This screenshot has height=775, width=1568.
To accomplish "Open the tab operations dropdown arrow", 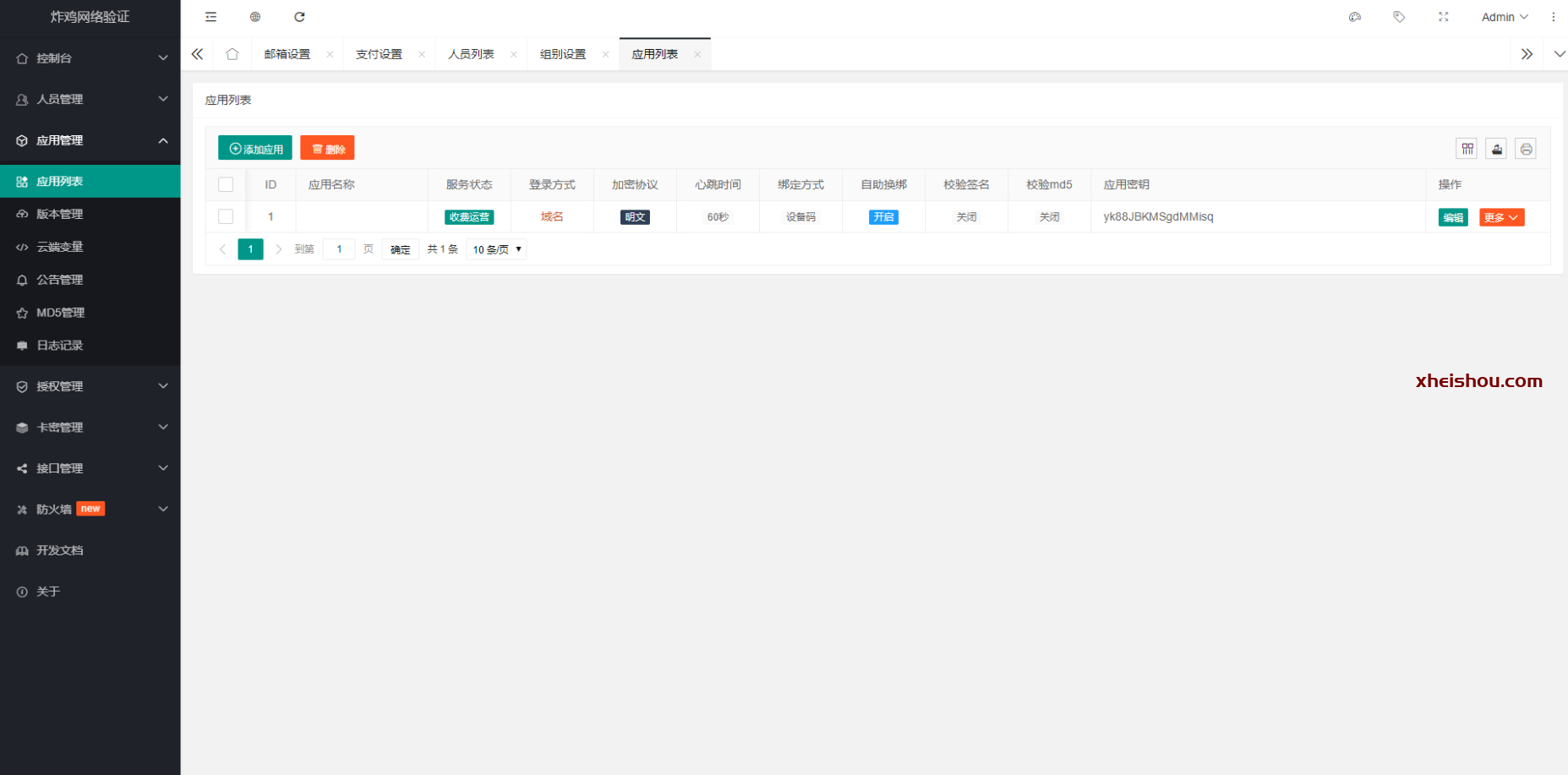I will click(x=1560, y=54).
